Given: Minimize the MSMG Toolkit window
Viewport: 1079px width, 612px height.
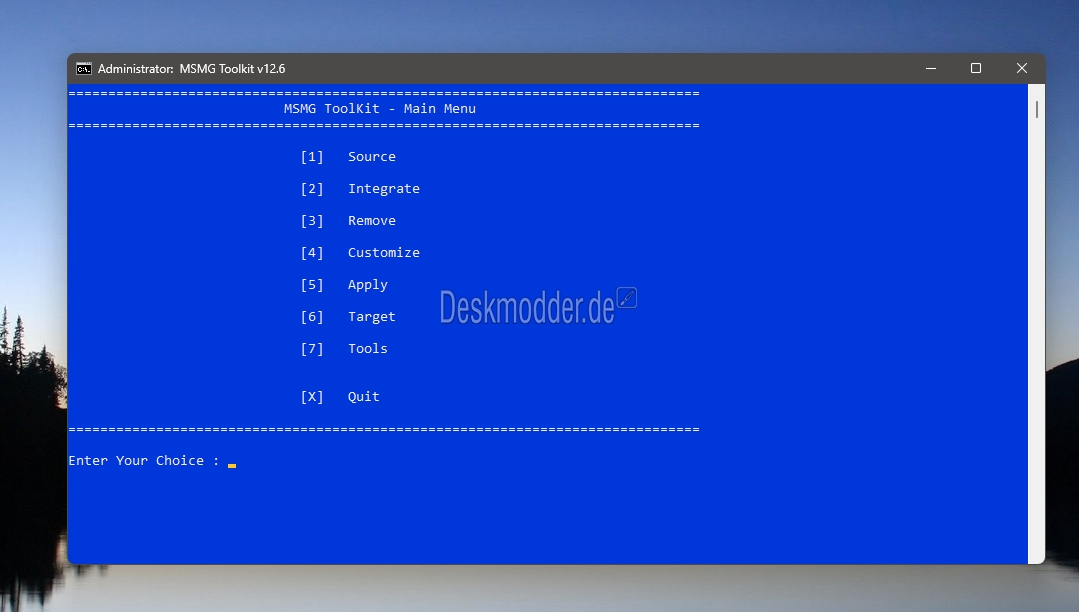Looking at the screenshot, I should tap(931, 68).
